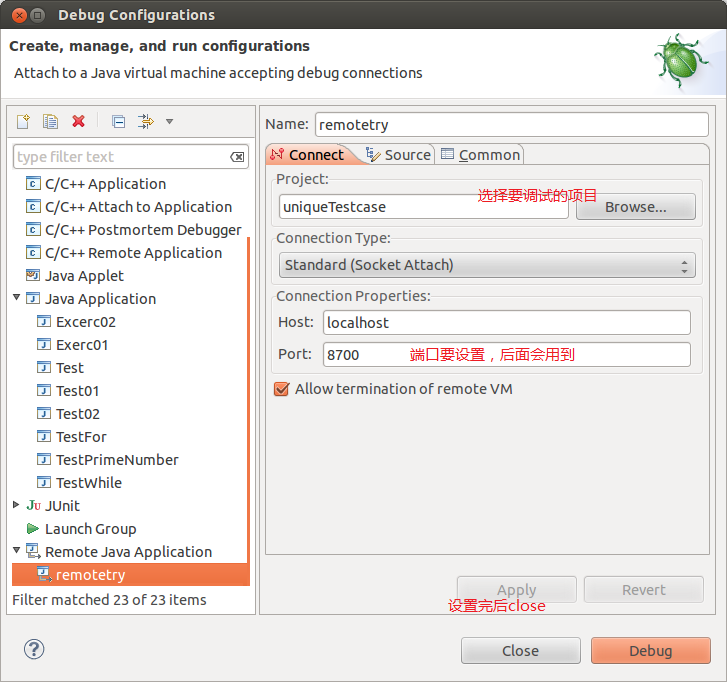Image resolution: width=727 pixels, height=682 pixels.
Task: Select the JUnit category label
Action: (x=62, y=506)
